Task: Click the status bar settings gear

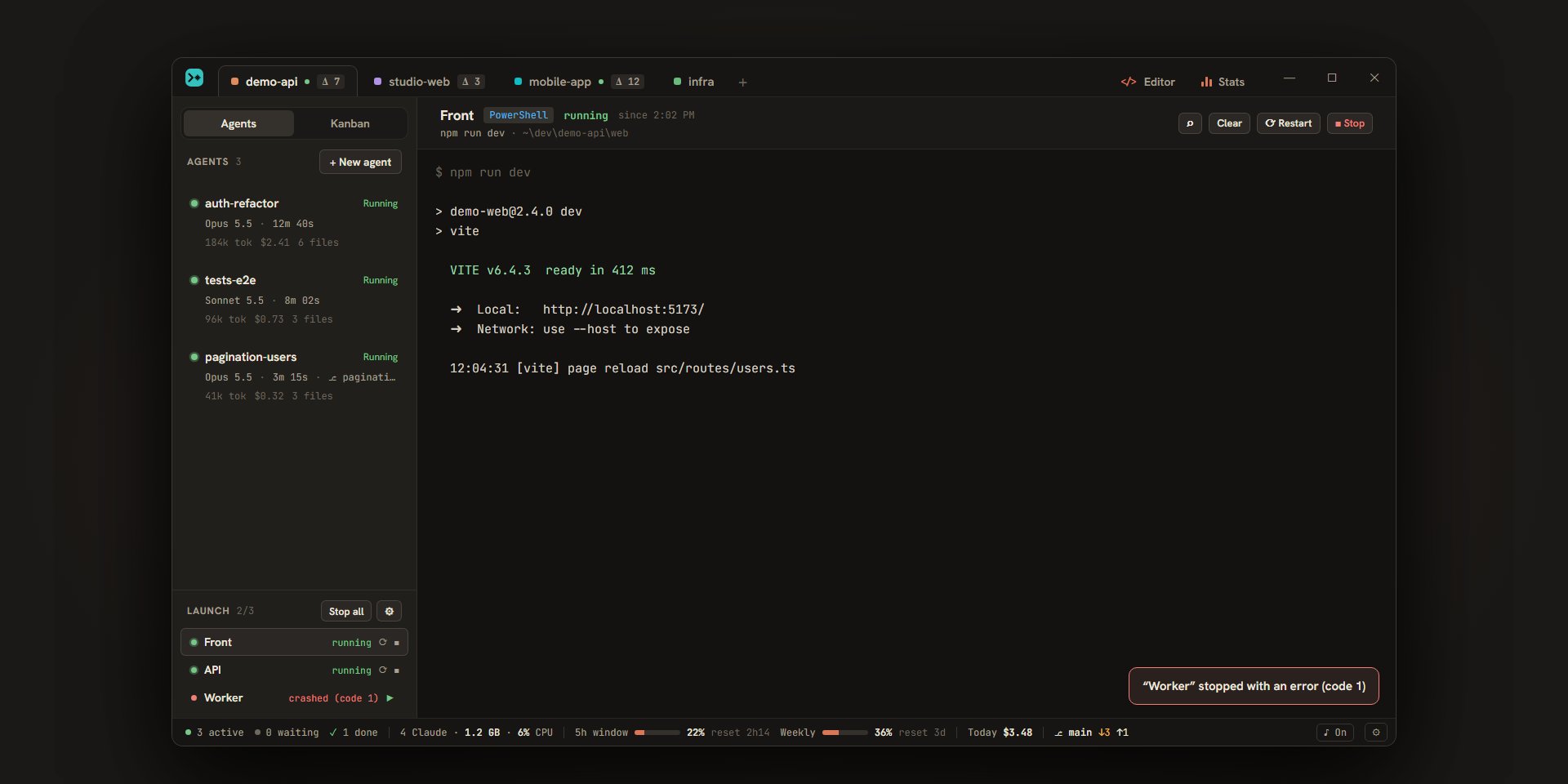Action: click(x=1376, y=733)
